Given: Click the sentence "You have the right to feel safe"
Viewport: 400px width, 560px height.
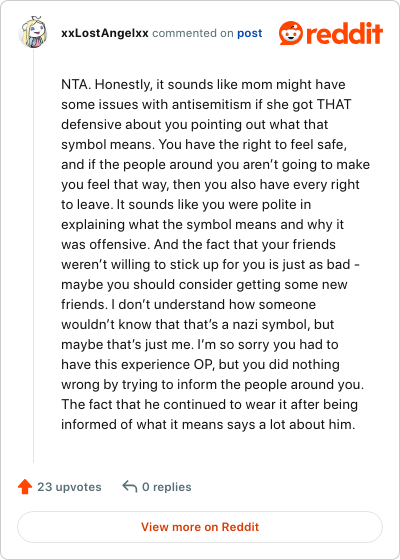Looking at the screenshot, I should pyautogui.click(x=252, y=145).
